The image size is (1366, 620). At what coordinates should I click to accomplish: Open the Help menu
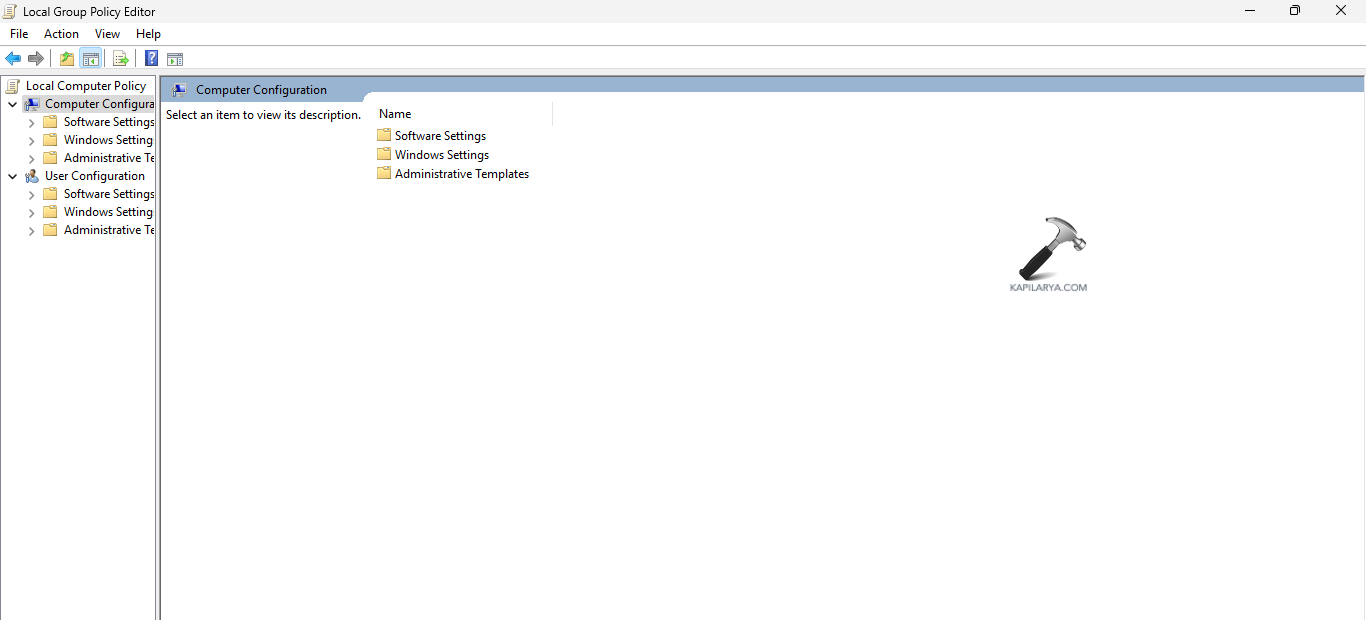(x=148, y=34)
